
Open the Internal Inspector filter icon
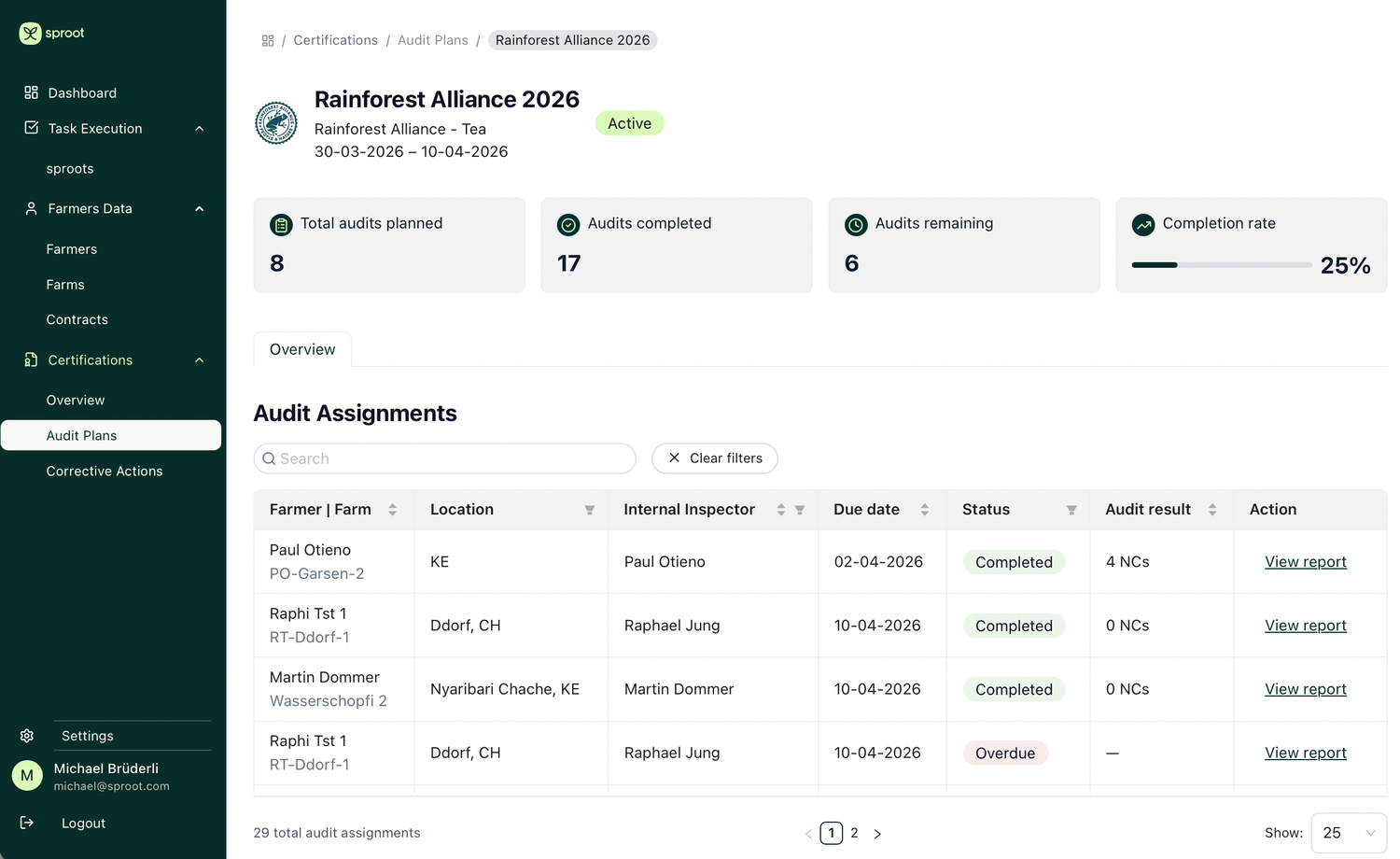(800, 510)
